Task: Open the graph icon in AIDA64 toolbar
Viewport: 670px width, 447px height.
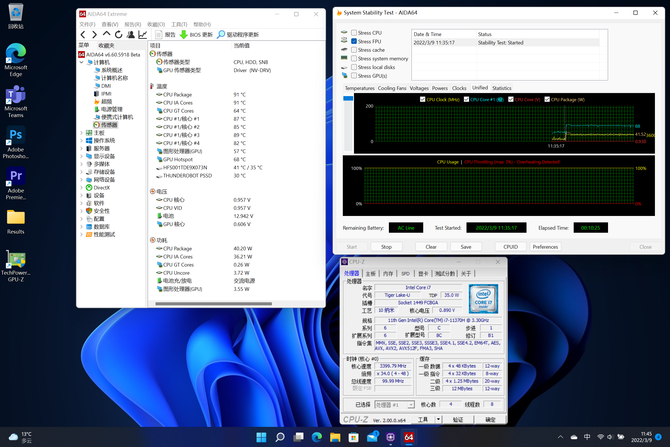Action: coord(142,34)
